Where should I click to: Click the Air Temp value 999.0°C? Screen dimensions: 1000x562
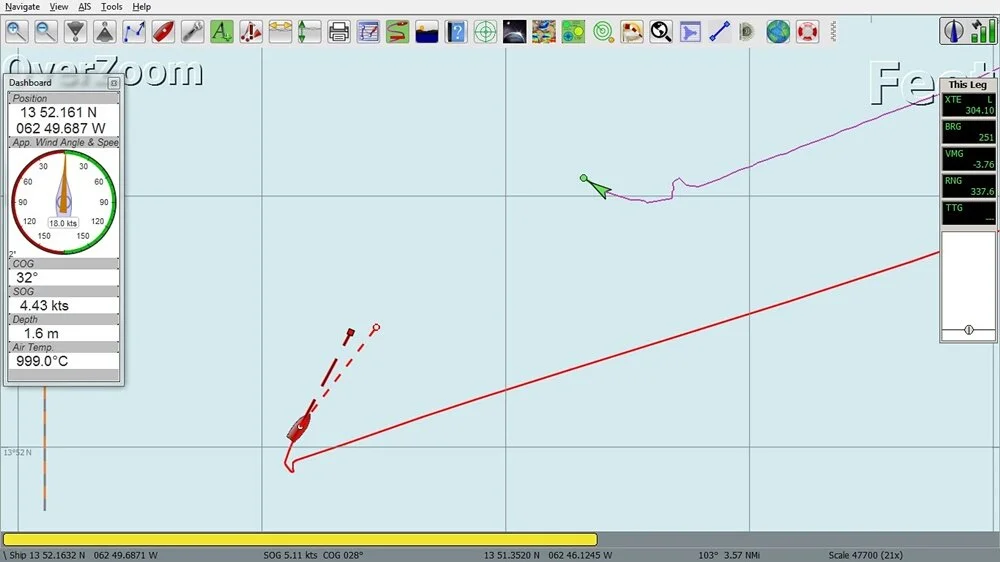pyautogui.click(x=42, y=361)
